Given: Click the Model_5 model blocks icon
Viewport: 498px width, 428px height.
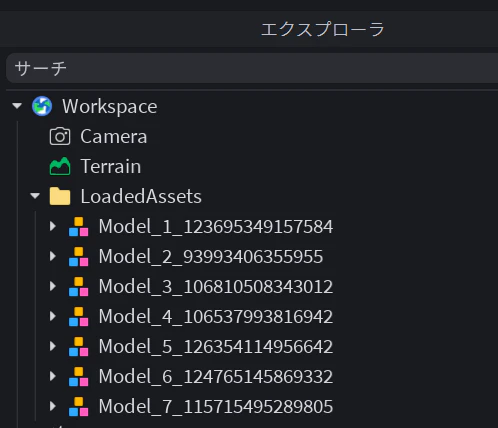Looking at the screenshot, I should pos(79,346).
